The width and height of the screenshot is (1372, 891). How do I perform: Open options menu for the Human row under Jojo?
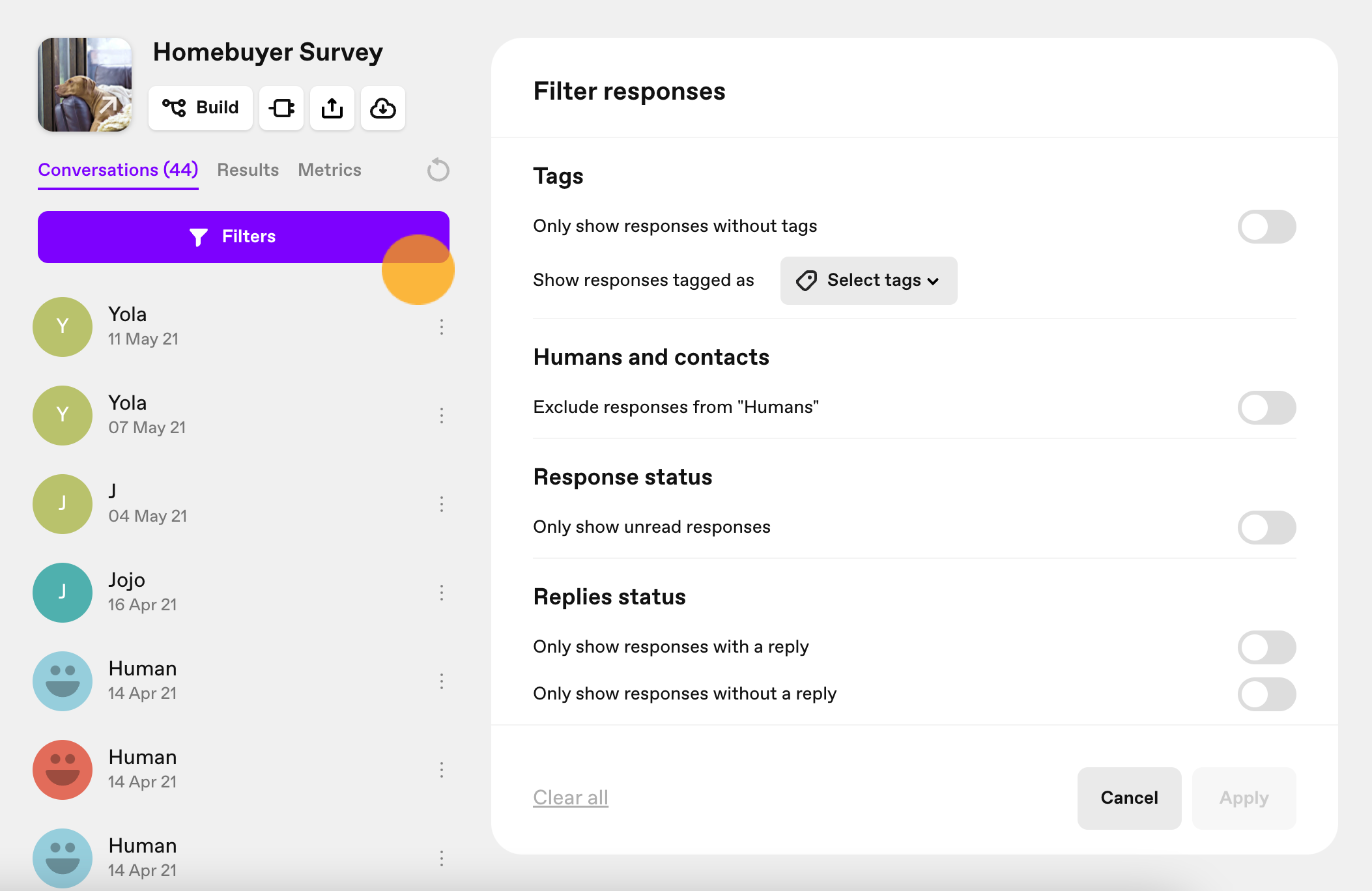442,681
